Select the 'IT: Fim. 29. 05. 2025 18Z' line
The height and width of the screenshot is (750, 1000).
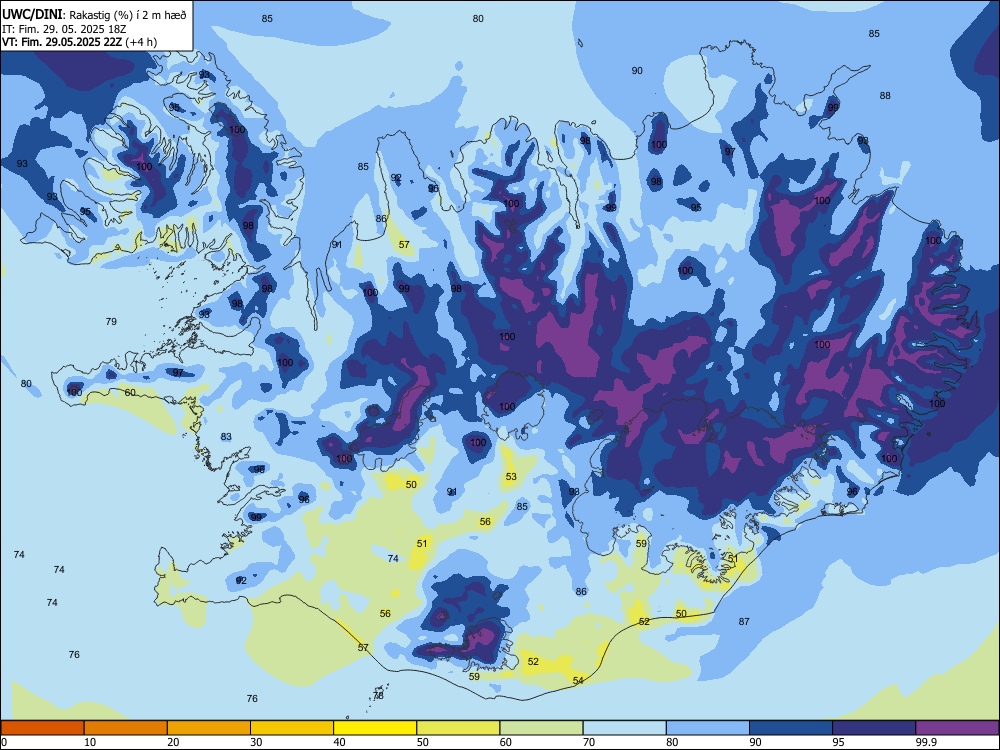pos(64,29)
